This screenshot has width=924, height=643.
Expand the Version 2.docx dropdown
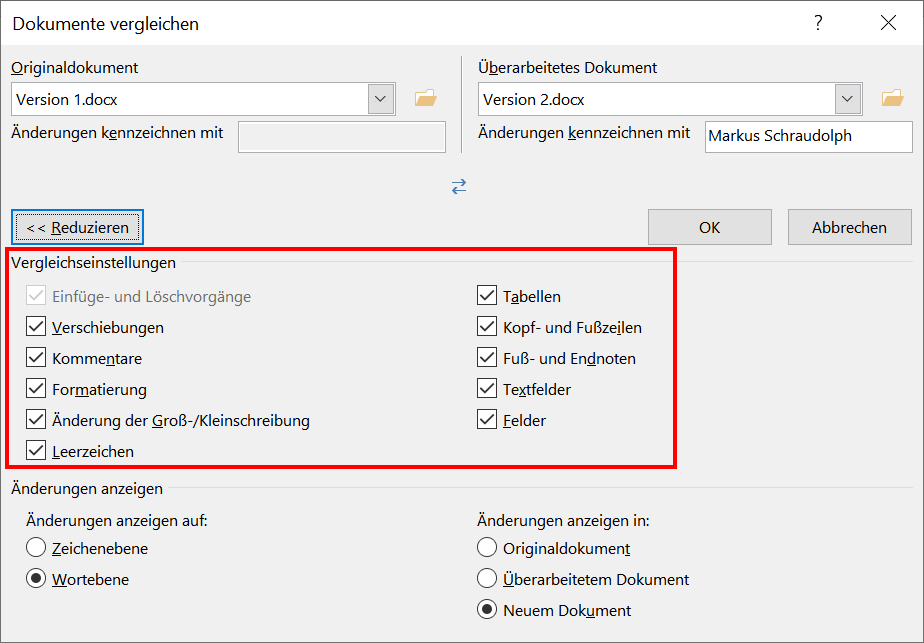click(847, 99)
